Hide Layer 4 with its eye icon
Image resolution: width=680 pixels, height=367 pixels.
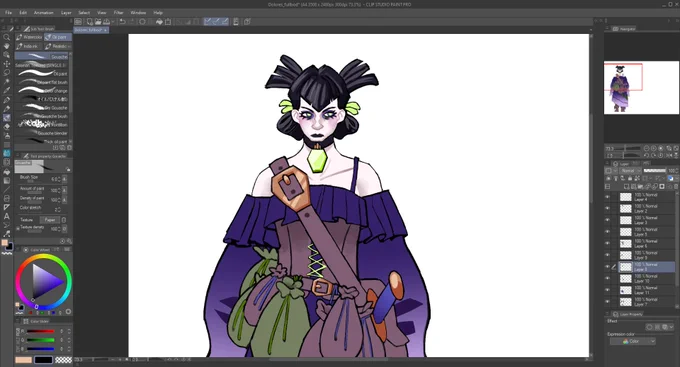click(x=607, y=197)
